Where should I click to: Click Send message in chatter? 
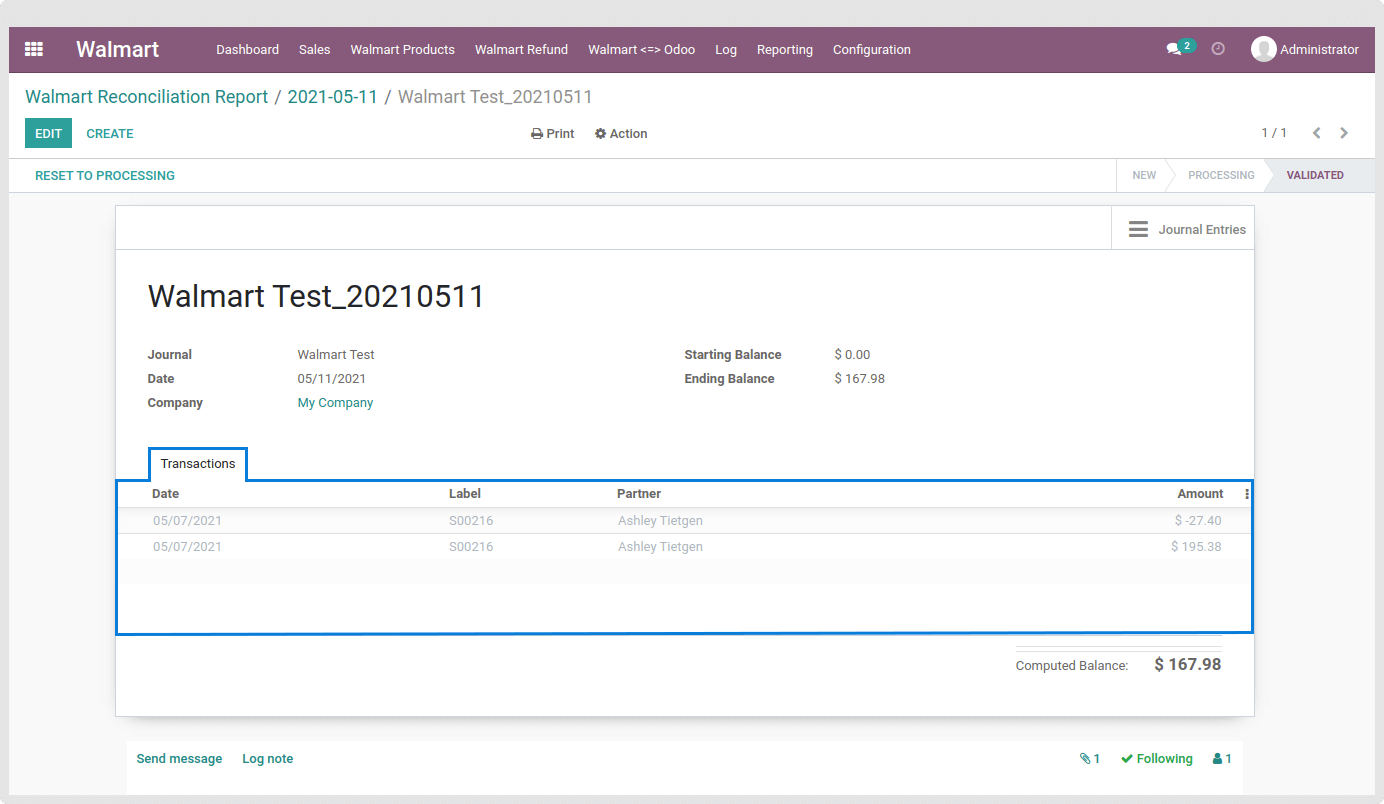click(x=179, y=759)
